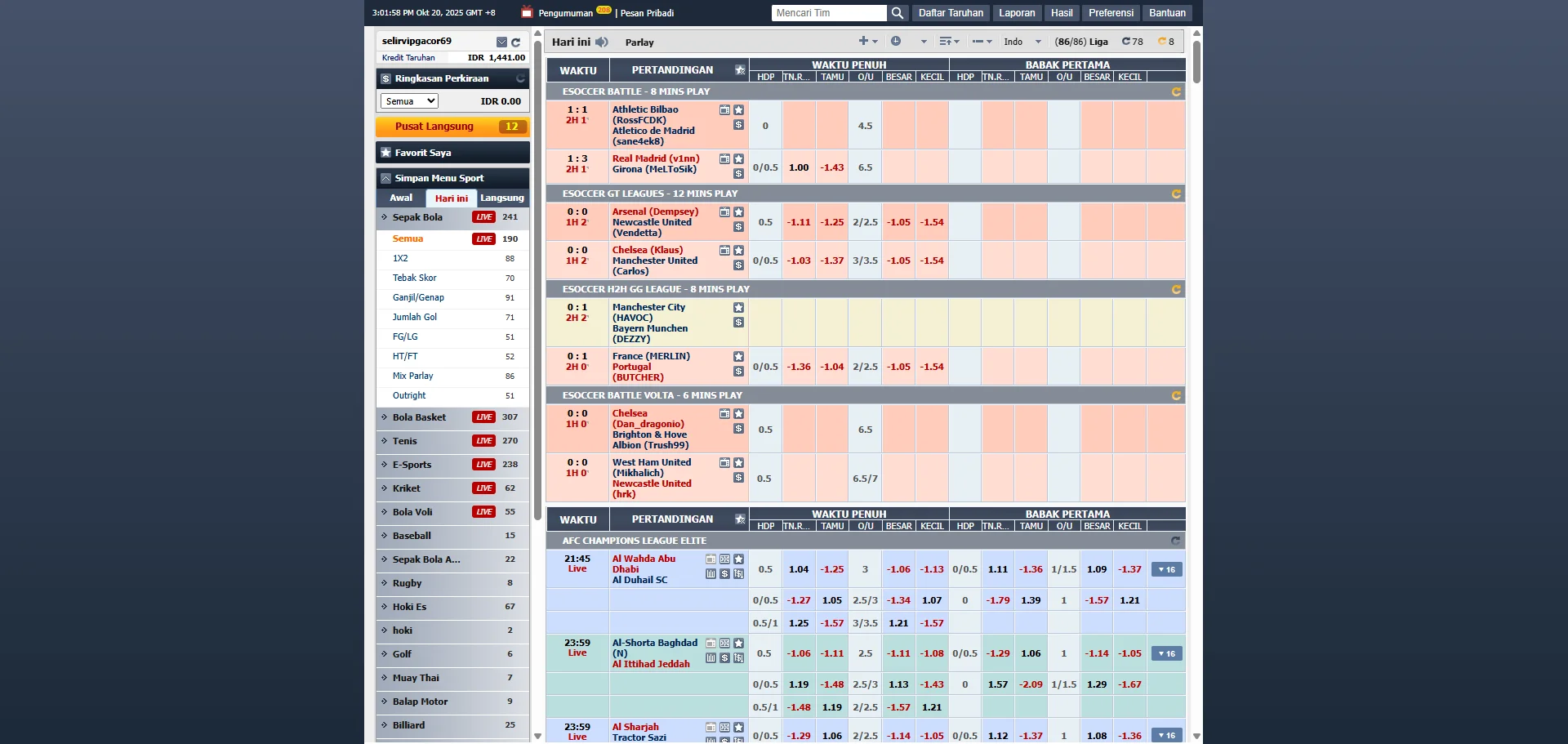
Task: Mute the Hari ini speaker icon
Action: pyautogui.click(x=602, y=42)
